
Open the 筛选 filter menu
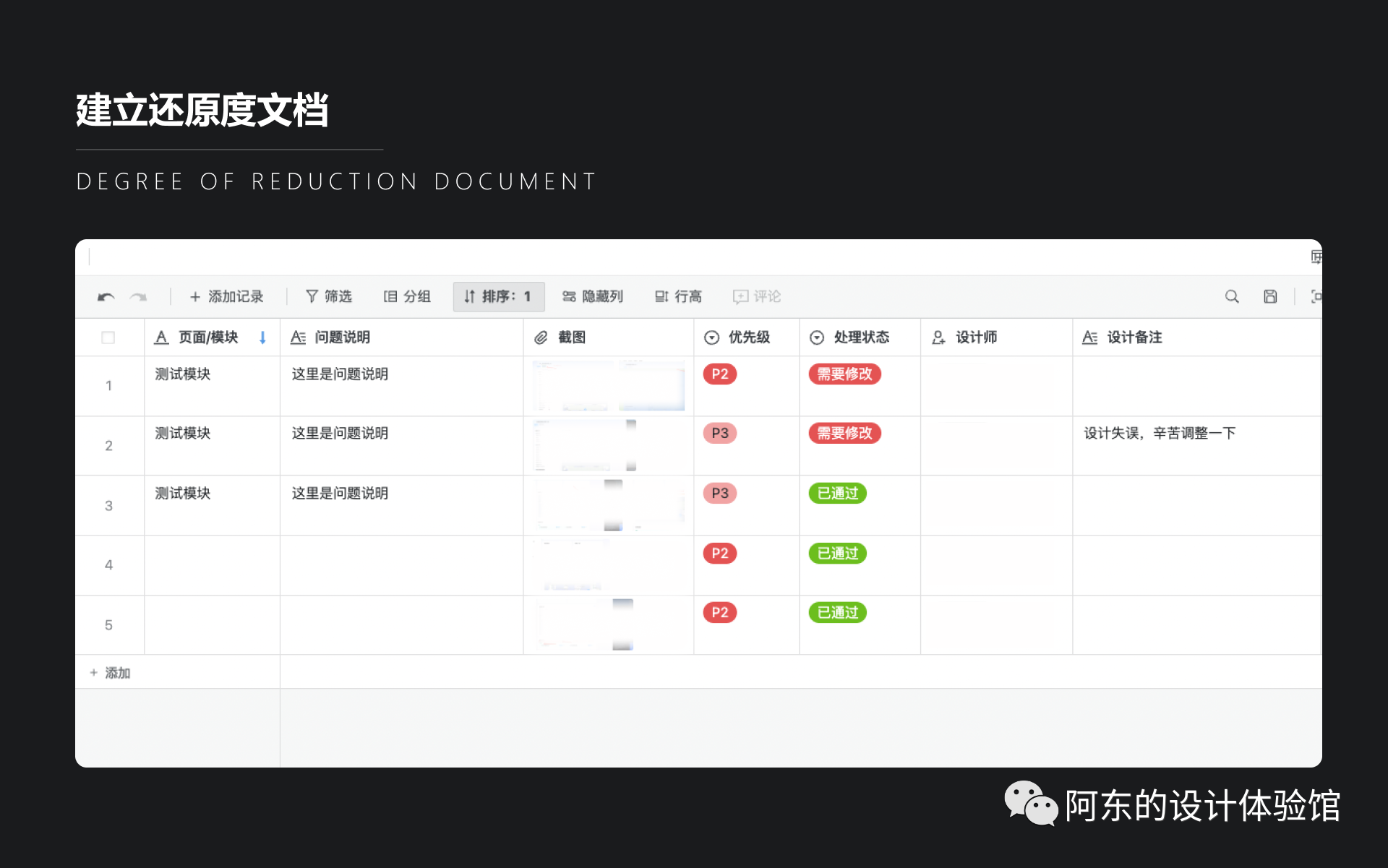(x=329, y=296)
